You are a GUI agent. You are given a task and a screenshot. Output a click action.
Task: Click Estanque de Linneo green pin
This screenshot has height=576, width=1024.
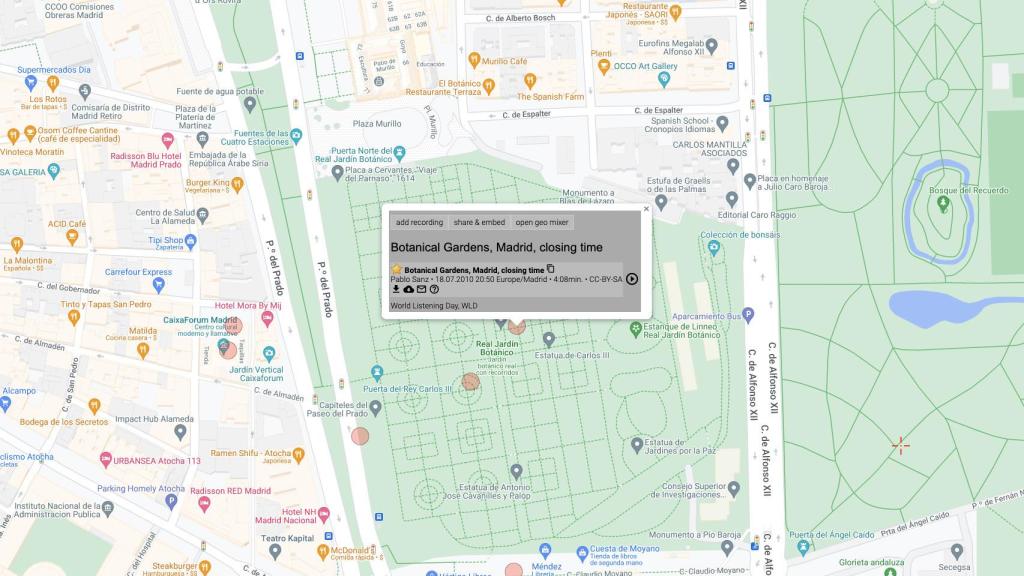click(635, 330)
